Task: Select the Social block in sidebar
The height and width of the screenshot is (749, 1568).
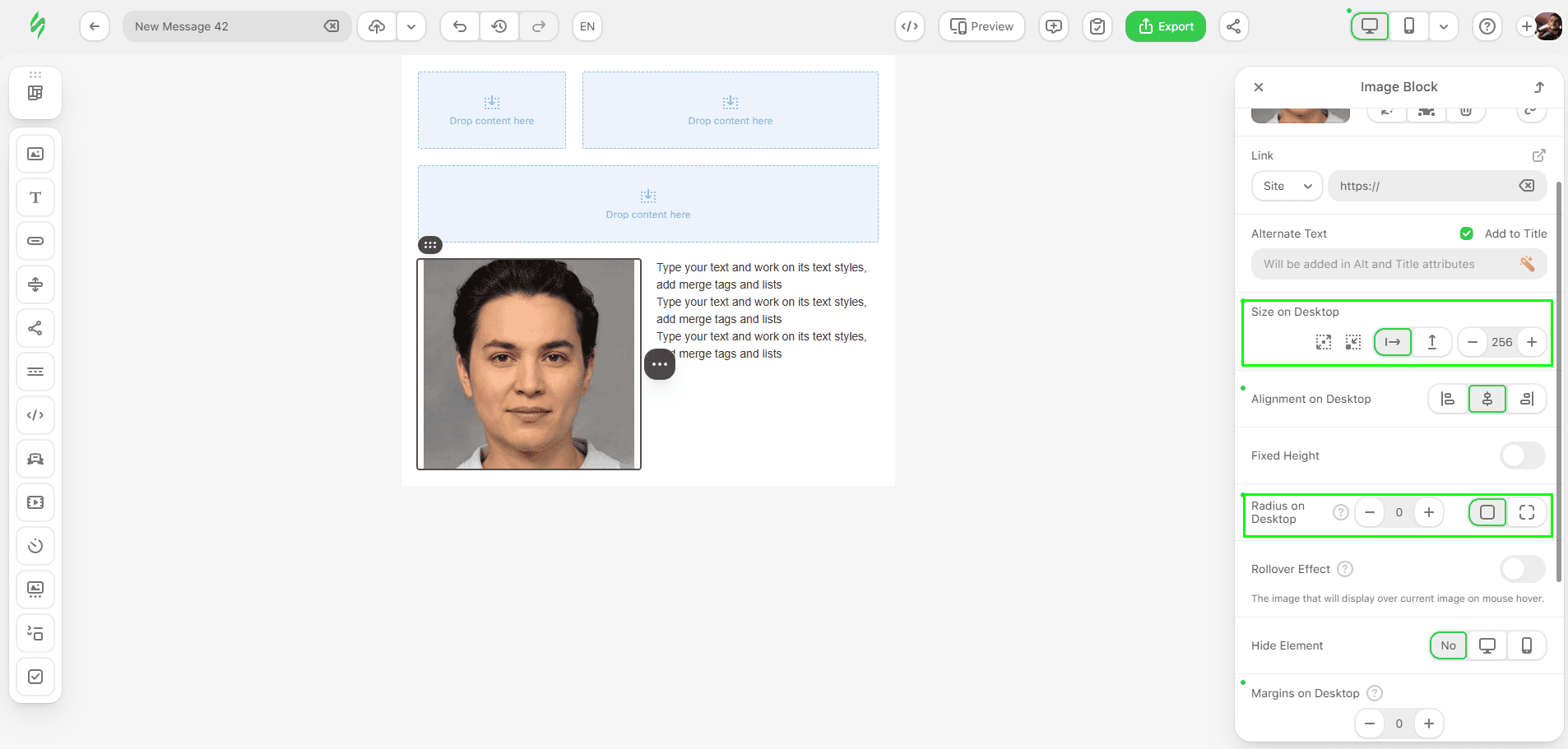Action: click(x=35, y=328)
